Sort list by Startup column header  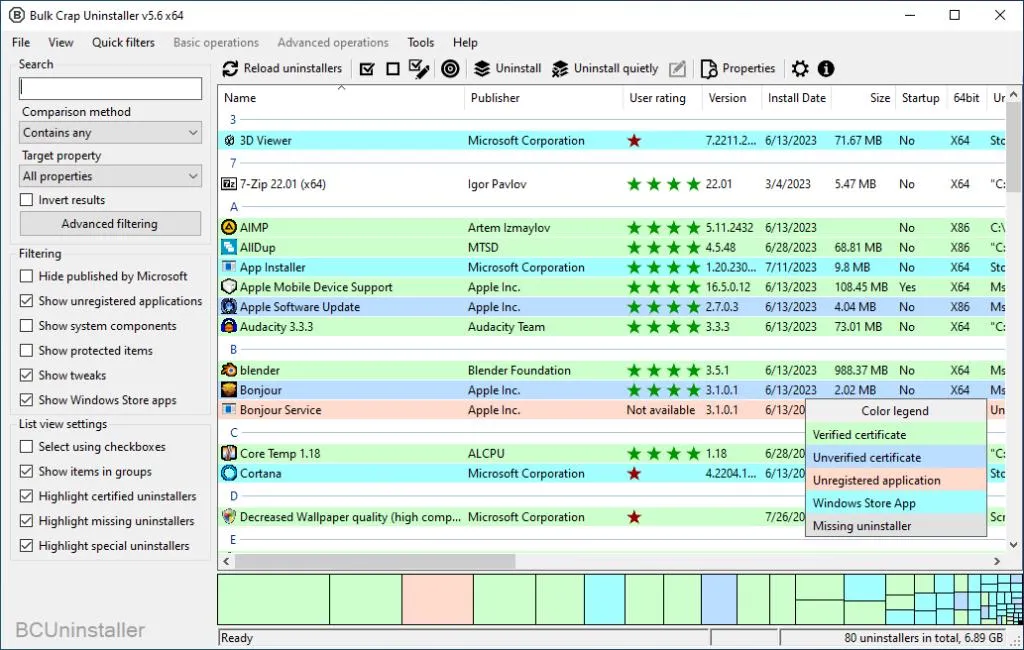(x=920, y=98)
